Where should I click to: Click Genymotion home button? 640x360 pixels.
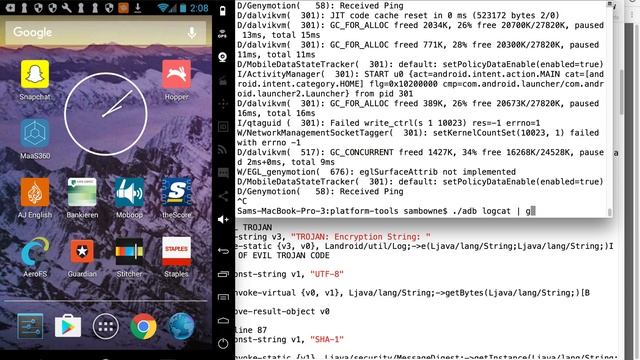(x=223, y=320)
